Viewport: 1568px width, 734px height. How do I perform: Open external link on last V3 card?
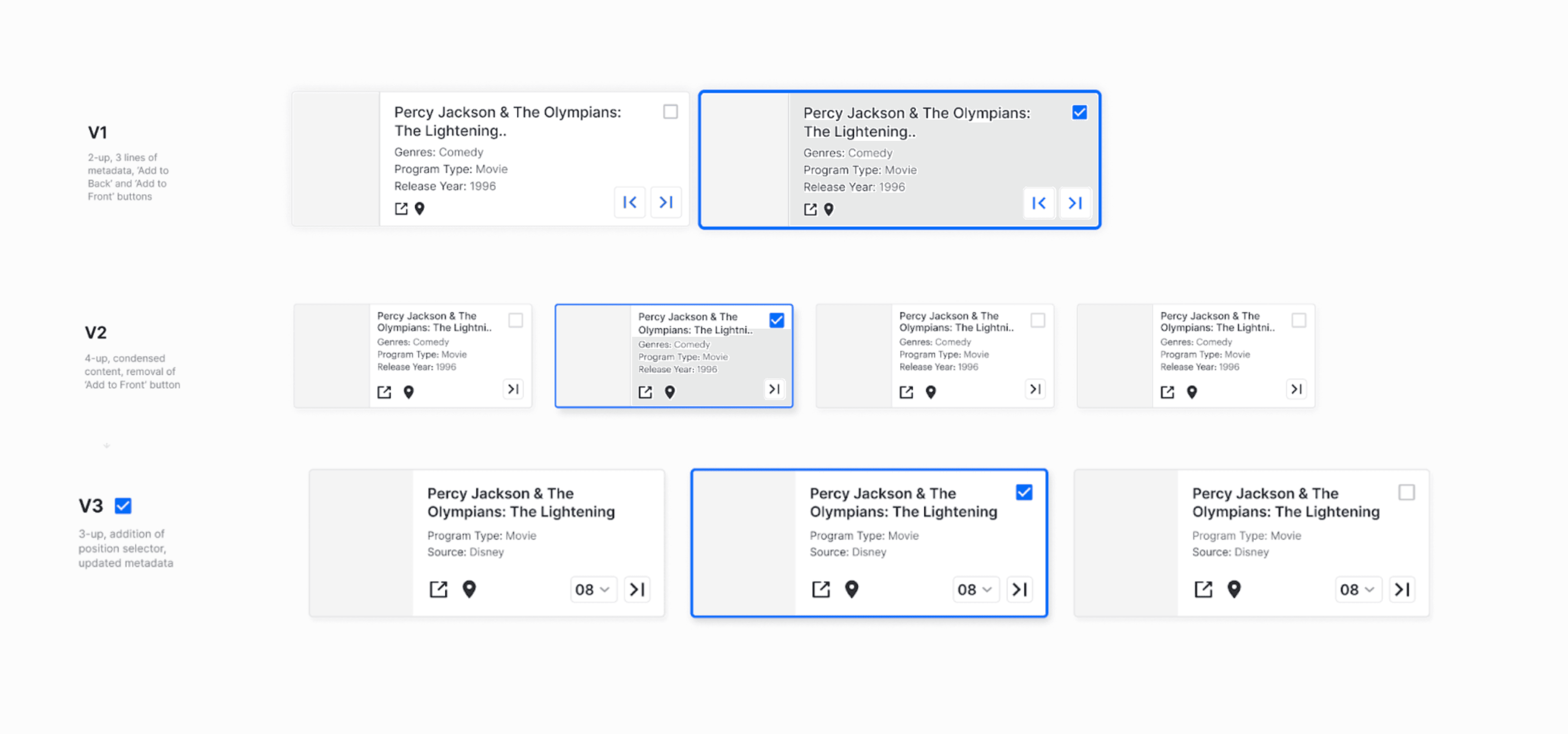(x=1203, y=589)
